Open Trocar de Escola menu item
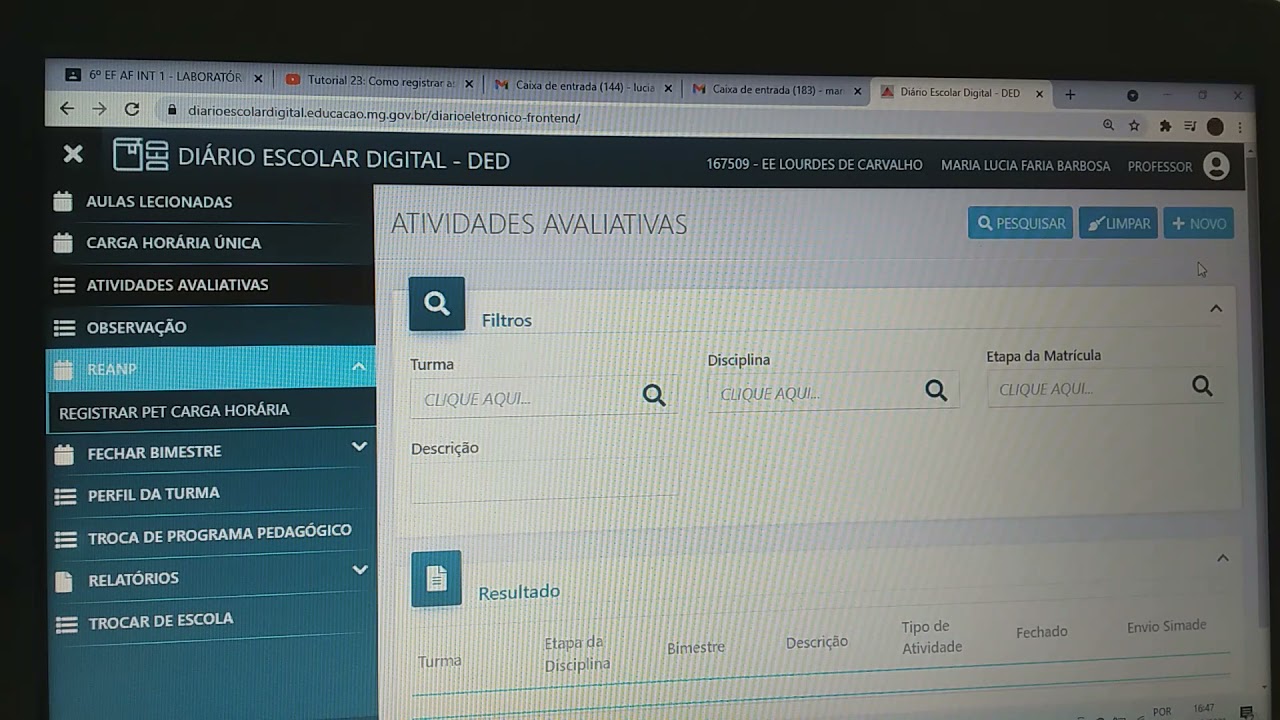Image resolution: width=1280 pixels, height=720 pixels. (160, 621)
